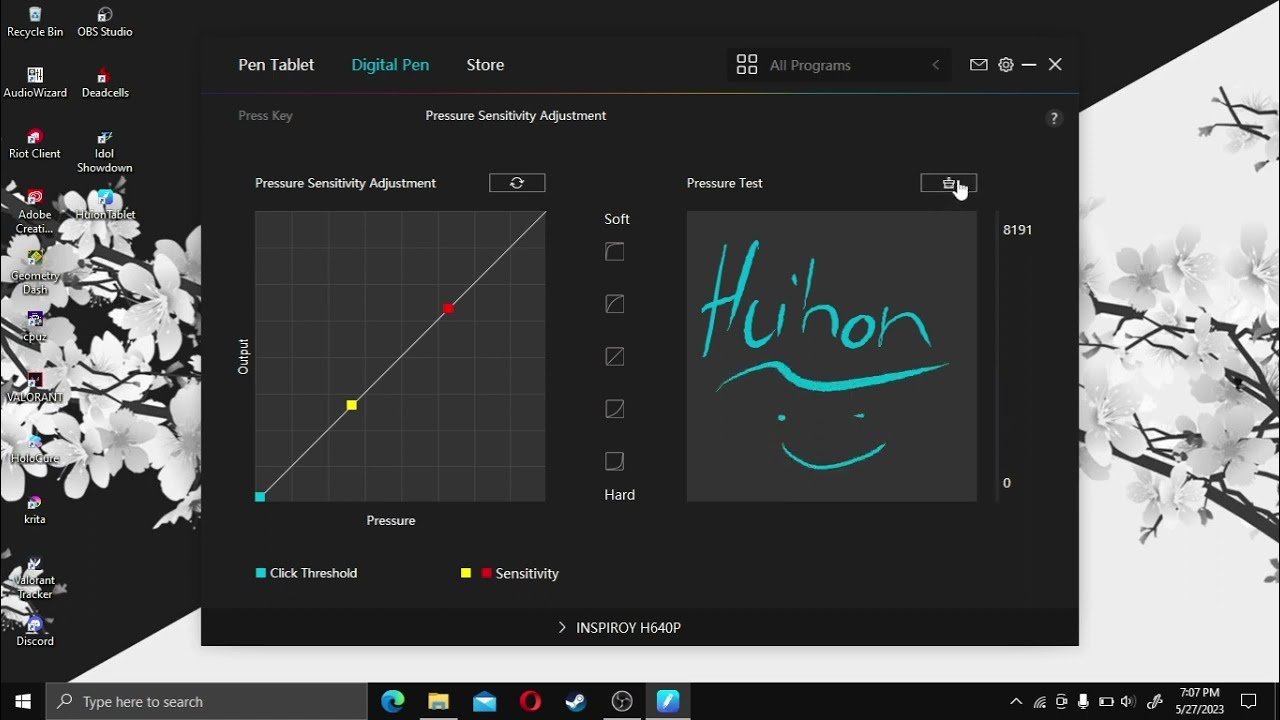Viewport: 1280px width, 720px height.
Task: Click the battery icon in system tray
Action: (x=1106, y=702)
